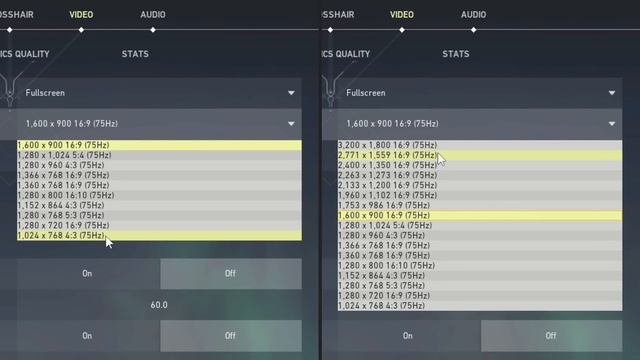
Task: Choose 1,280 x 960 4:3 in right list
Action: (x=480, y=236)
